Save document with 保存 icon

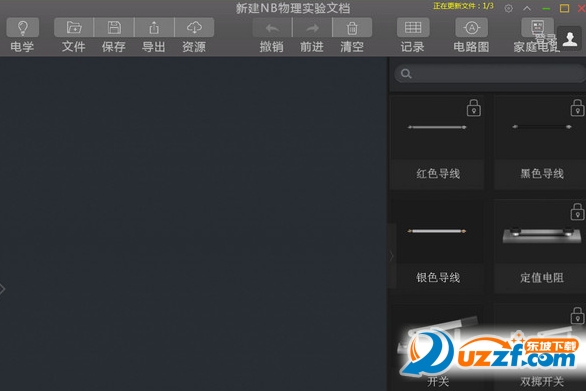pos(114,28)
